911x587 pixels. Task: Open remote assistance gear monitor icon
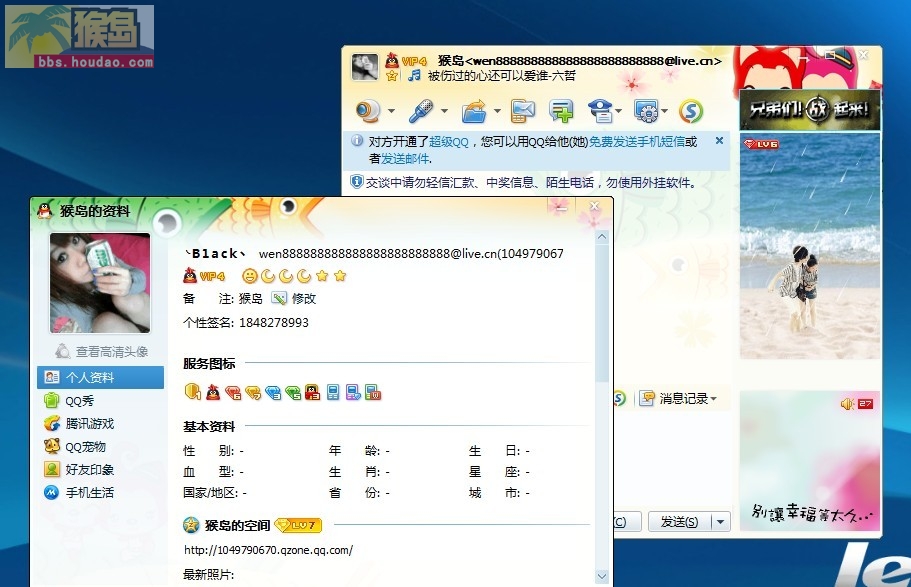[647, 110]
